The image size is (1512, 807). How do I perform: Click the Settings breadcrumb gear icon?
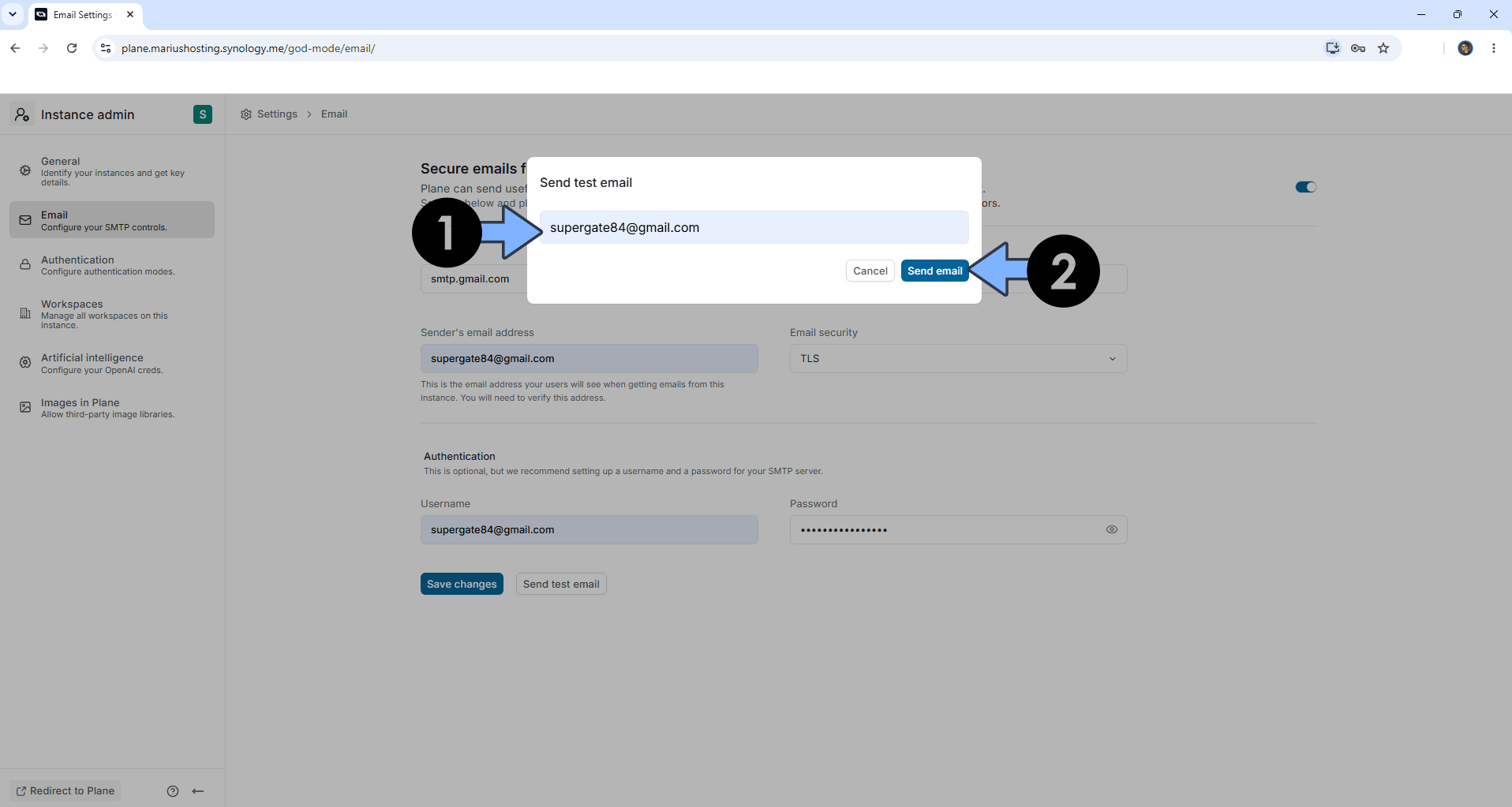246,114
